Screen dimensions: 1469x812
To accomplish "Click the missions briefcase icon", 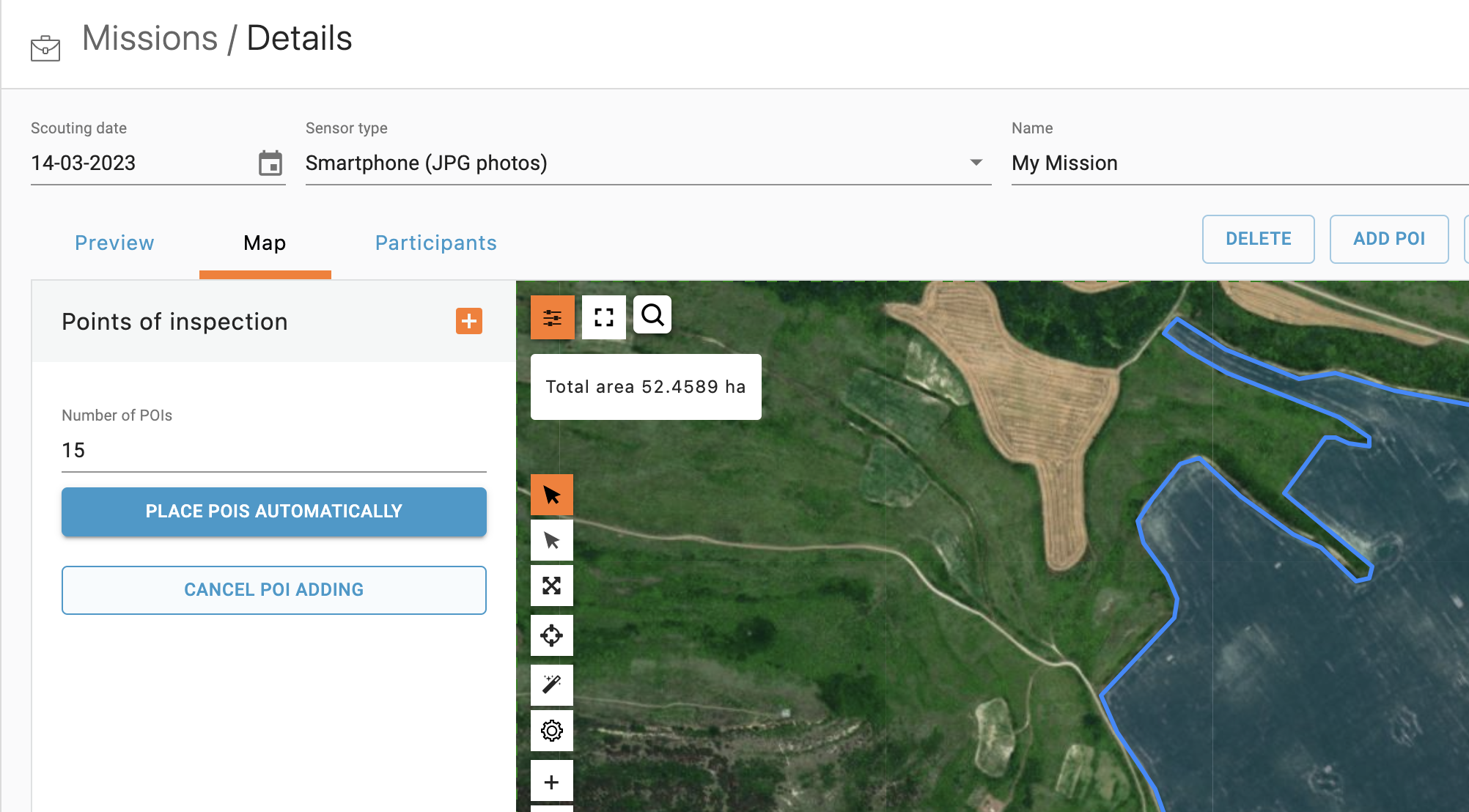I will coord(45,48).
